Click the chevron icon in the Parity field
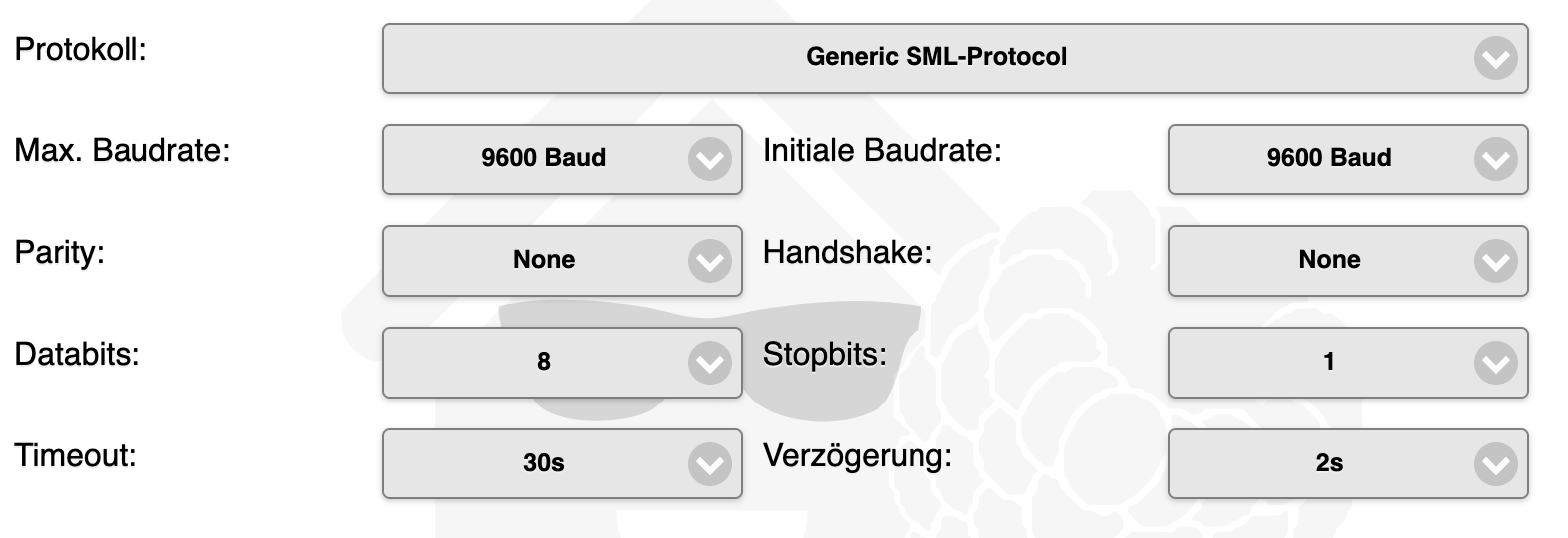 709,262
